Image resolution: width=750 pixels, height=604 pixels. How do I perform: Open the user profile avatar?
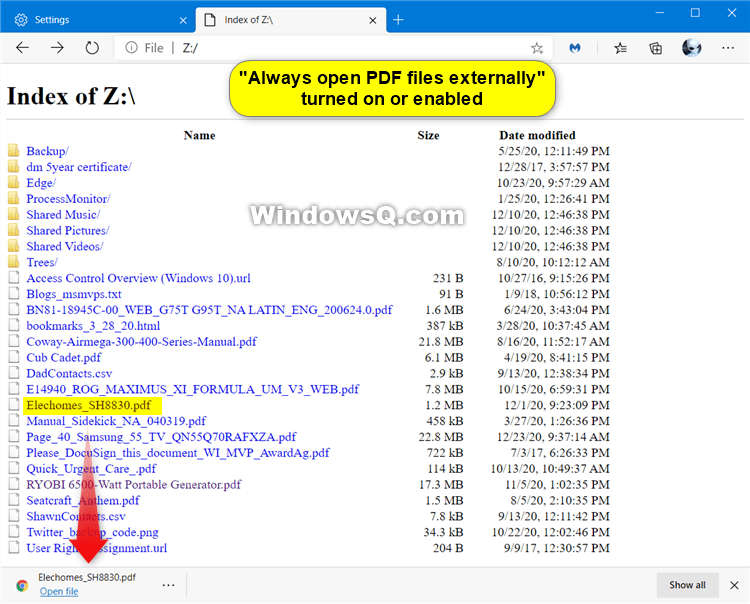coord(691,48)
